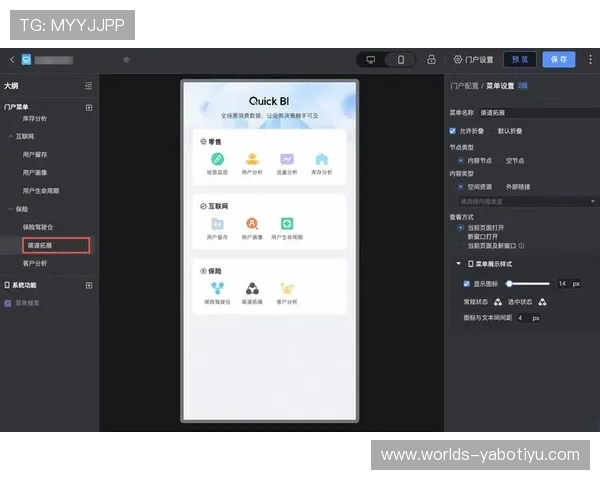This screenshot has height=480, width=600.
Task: Add item with 门户菜单 plus icon
Action: coord(89,107)
